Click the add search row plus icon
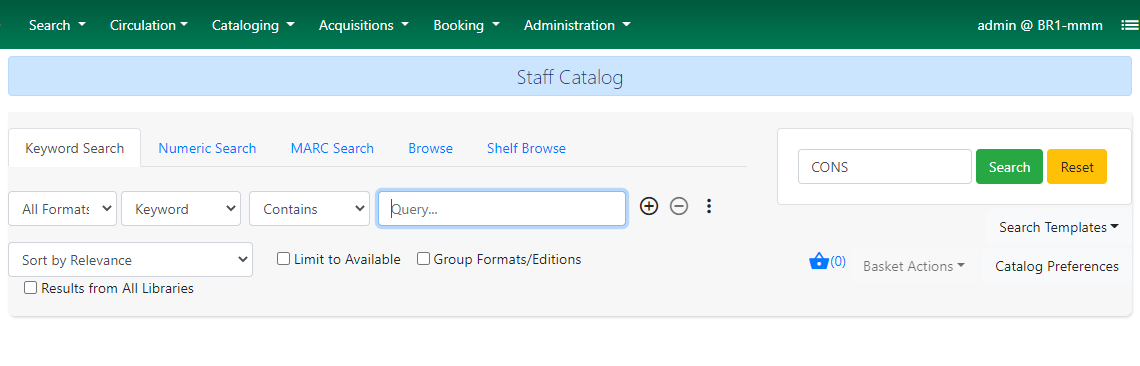 (x=649, y=207)
